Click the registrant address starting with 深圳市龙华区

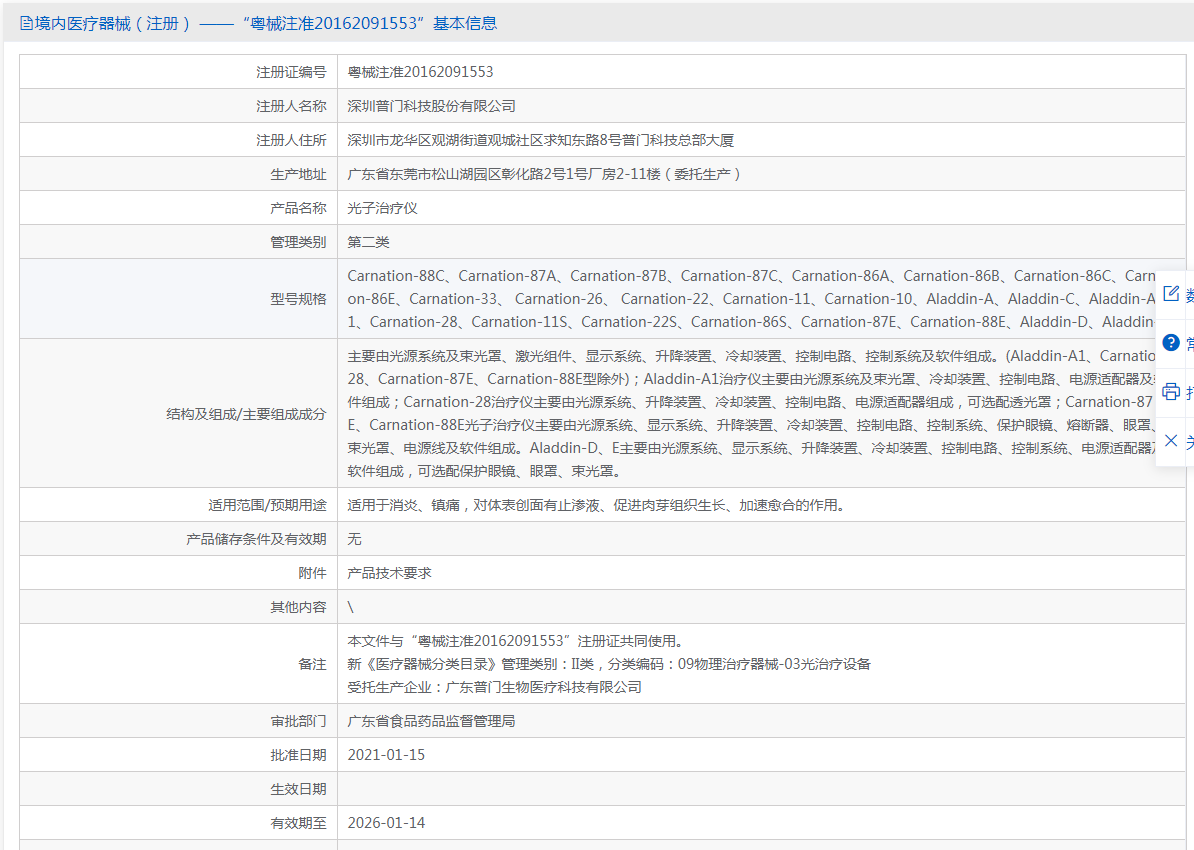(x=541, y=140)
